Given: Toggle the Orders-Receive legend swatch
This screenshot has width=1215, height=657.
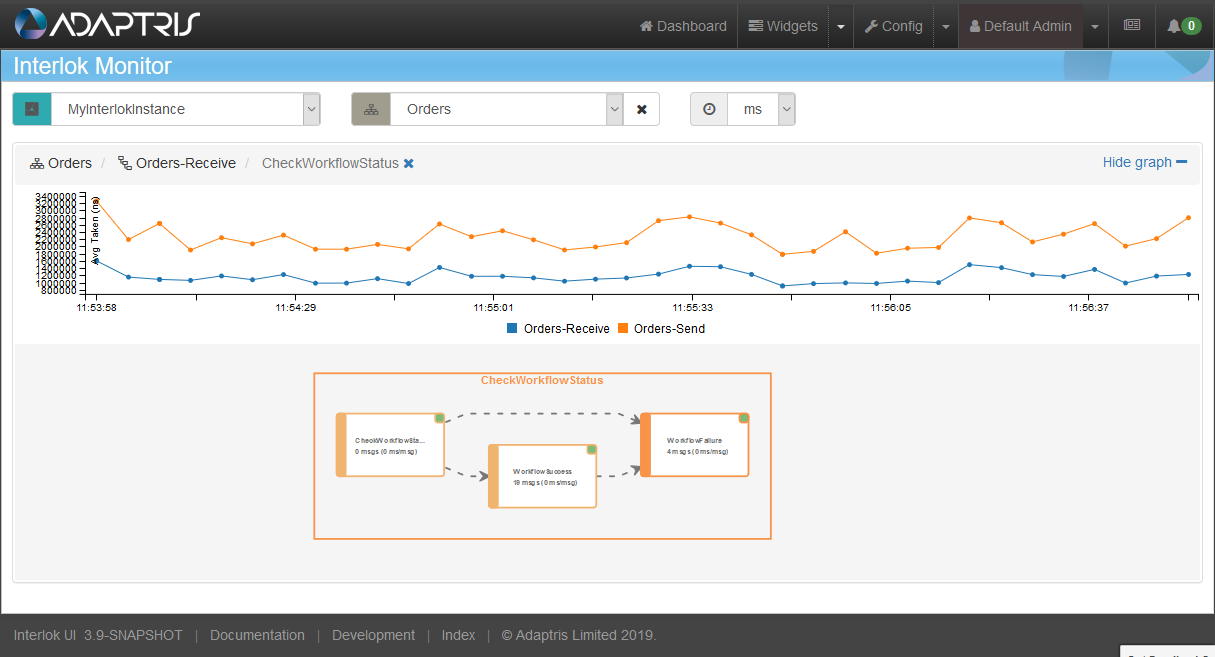Looking at the screenshot, I should [x=512, y=328].
